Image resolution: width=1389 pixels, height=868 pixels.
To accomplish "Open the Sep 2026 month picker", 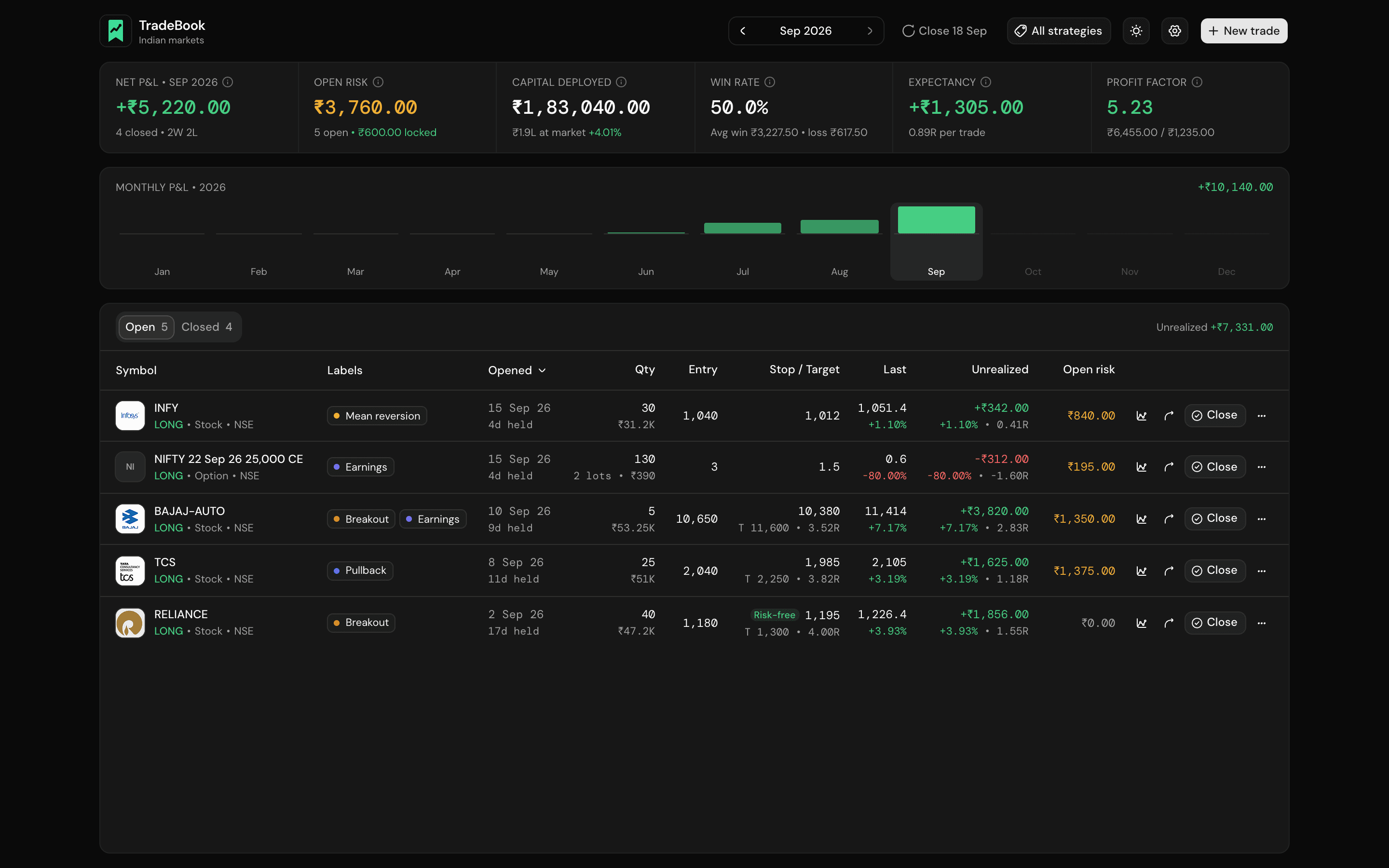I will [x=805, y=31].
